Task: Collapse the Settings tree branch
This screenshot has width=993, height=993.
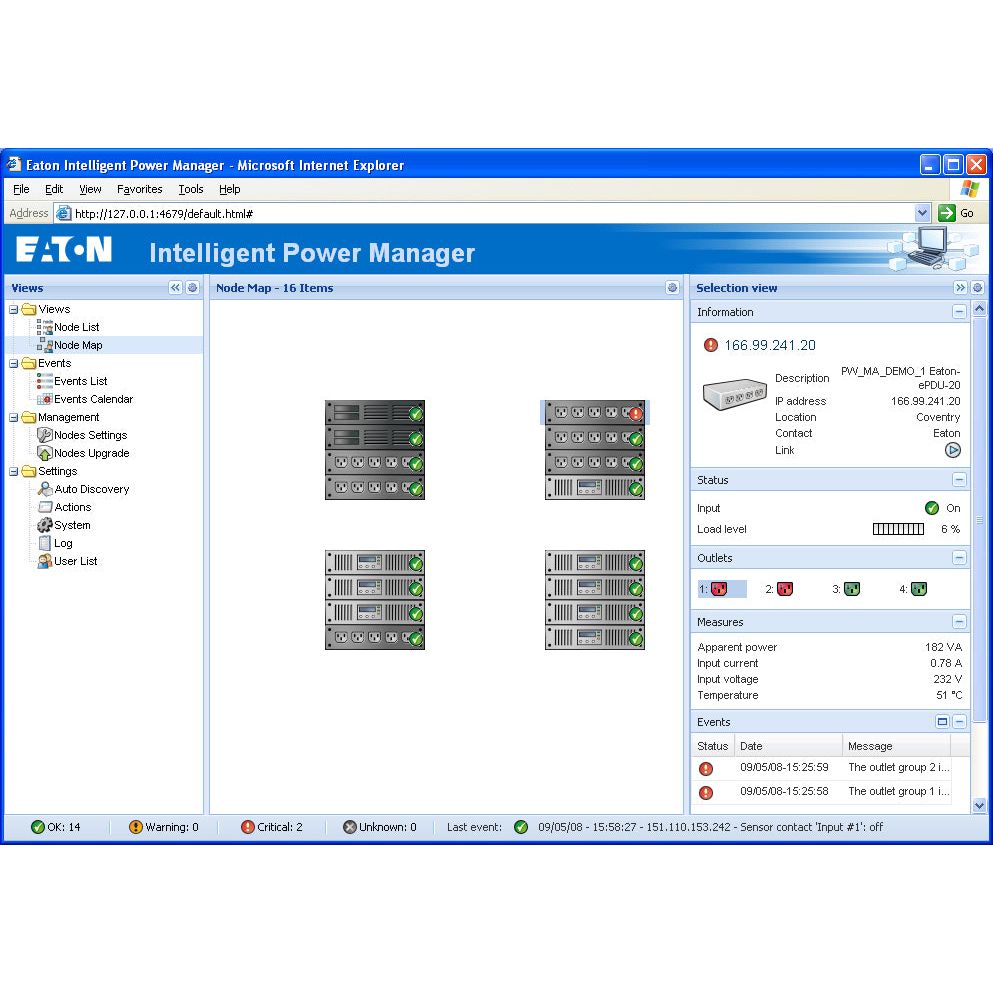Action: pyautogui.click(x=12, y=471)
